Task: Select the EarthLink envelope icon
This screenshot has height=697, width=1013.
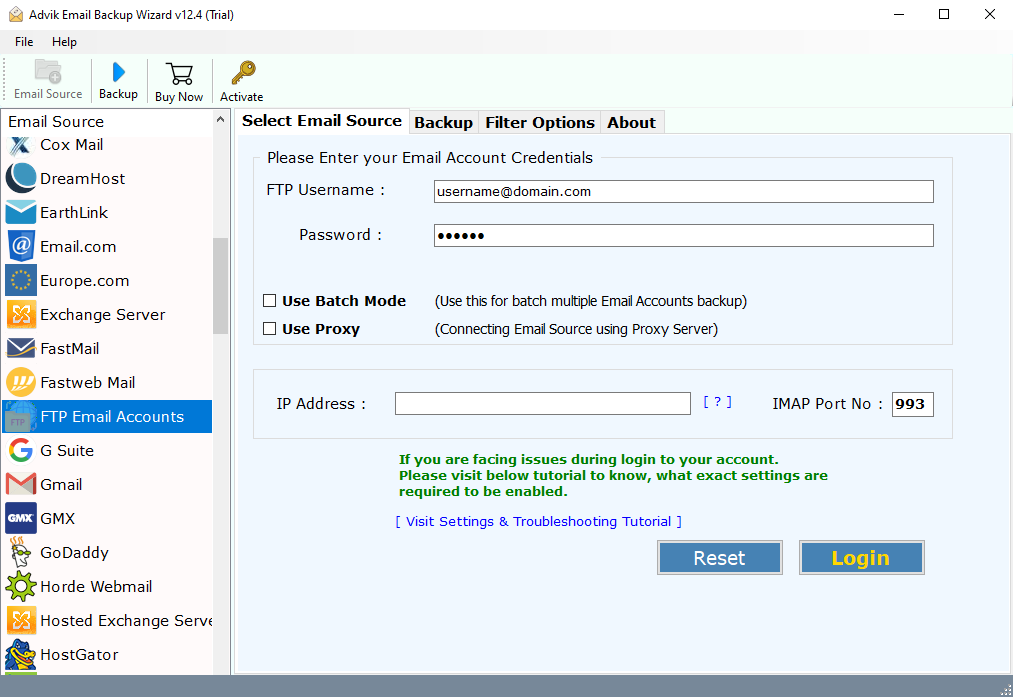Action: point(21,213)
